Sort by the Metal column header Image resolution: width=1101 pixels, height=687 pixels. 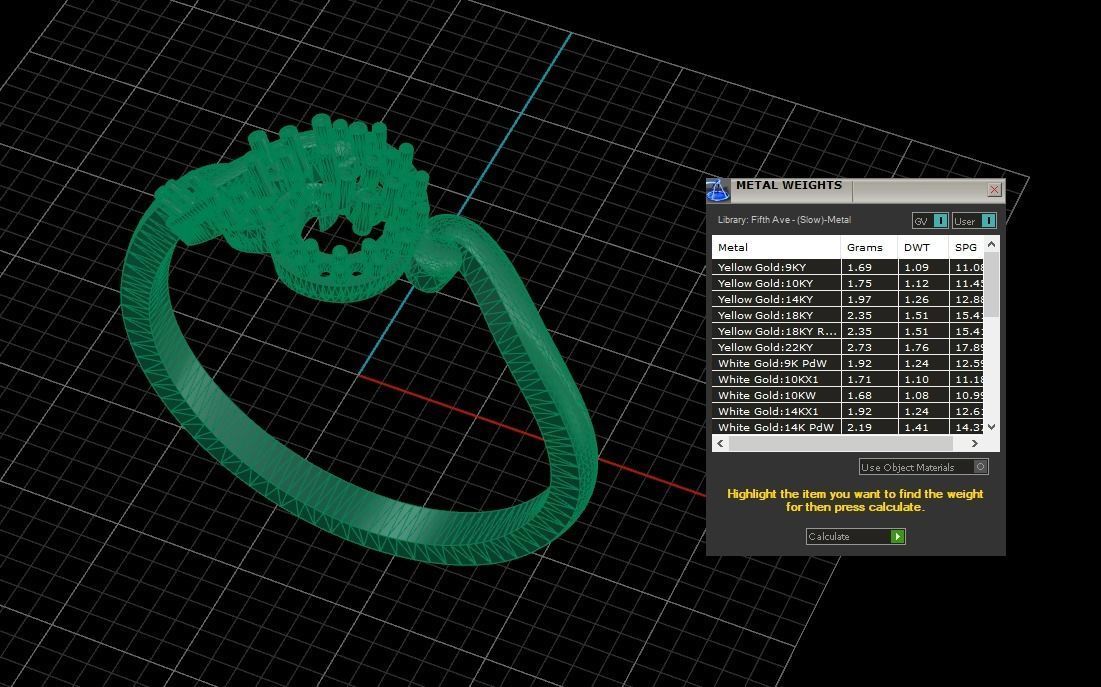(776, 247)
